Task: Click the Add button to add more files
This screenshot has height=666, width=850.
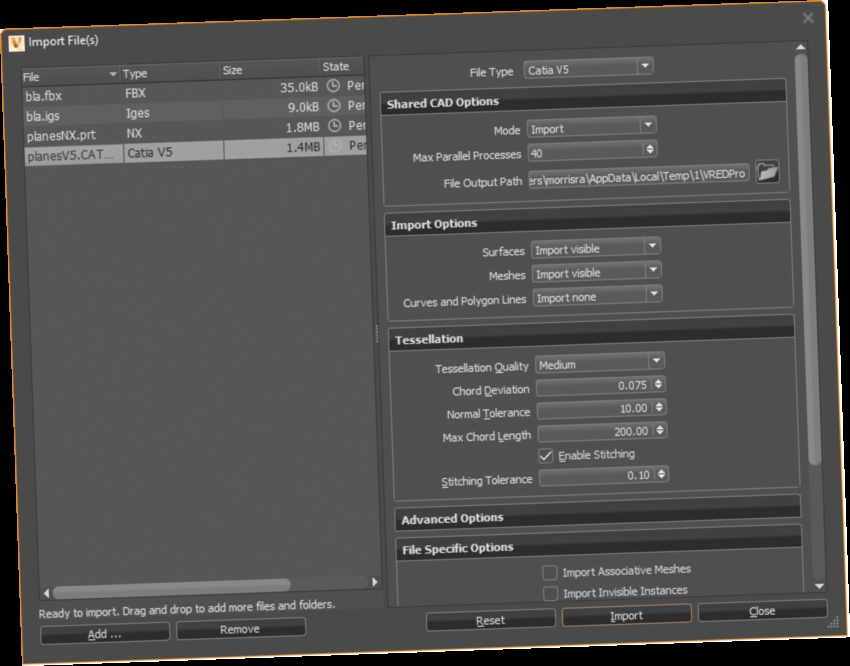Action: [103, 633]
